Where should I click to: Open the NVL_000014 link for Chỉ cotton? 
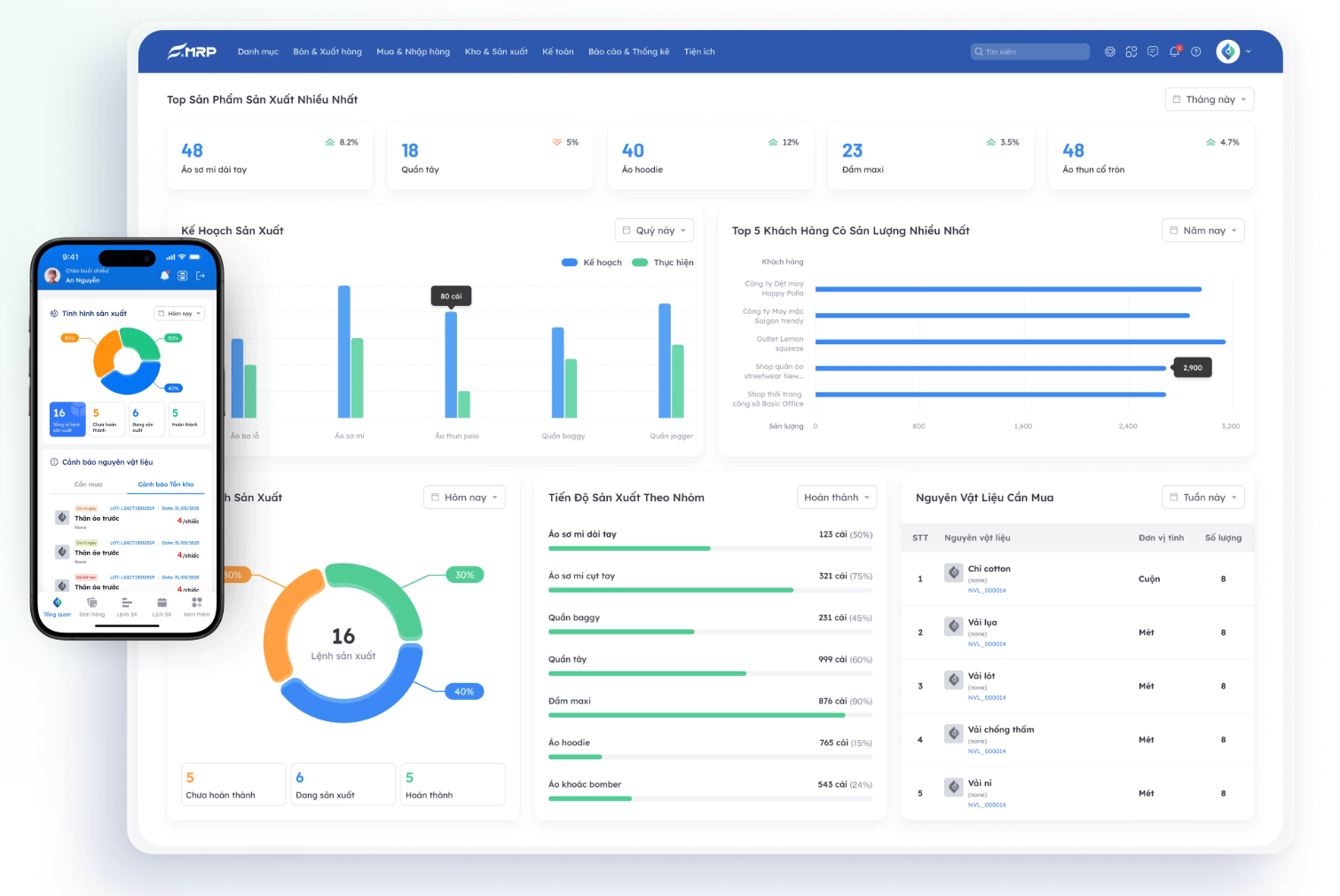point(988,589)
